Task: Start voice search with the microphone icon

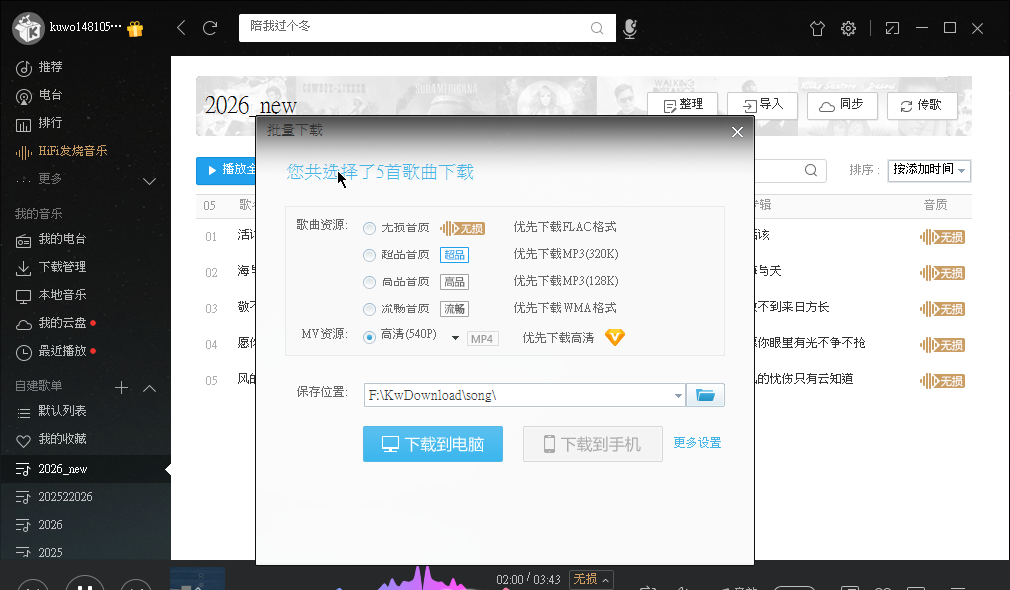Action: [630, 28]
